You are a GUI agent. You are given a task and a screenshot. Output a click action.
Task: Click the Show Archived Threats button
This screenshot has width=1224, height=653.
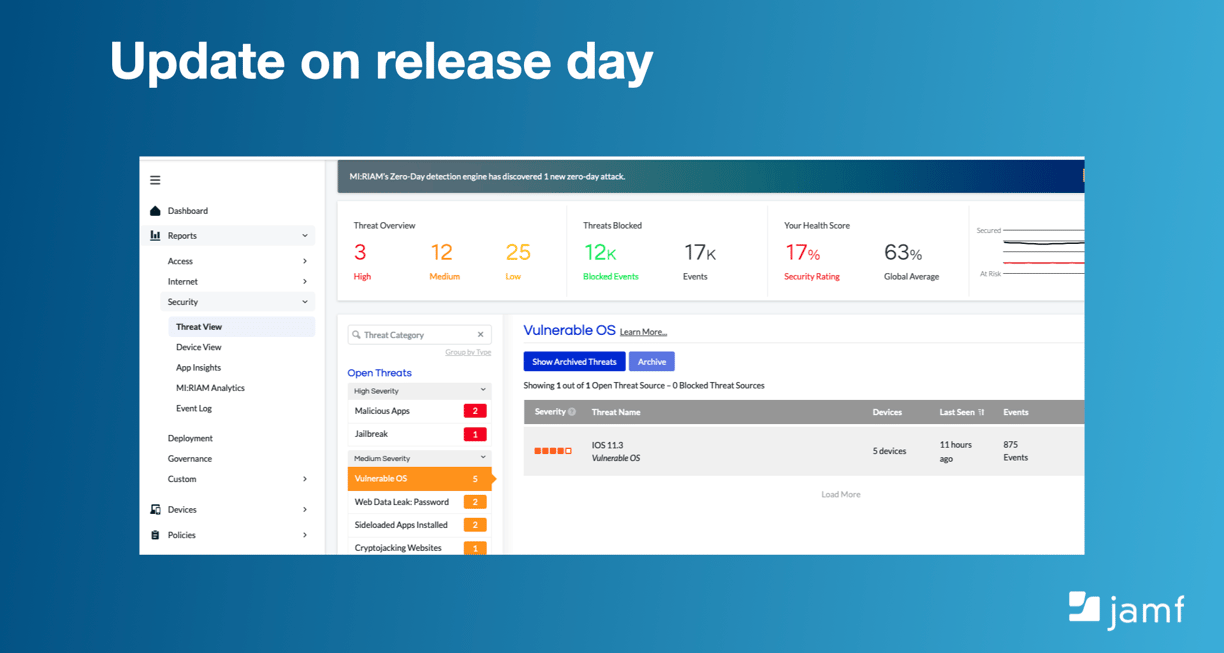[574, 362]
